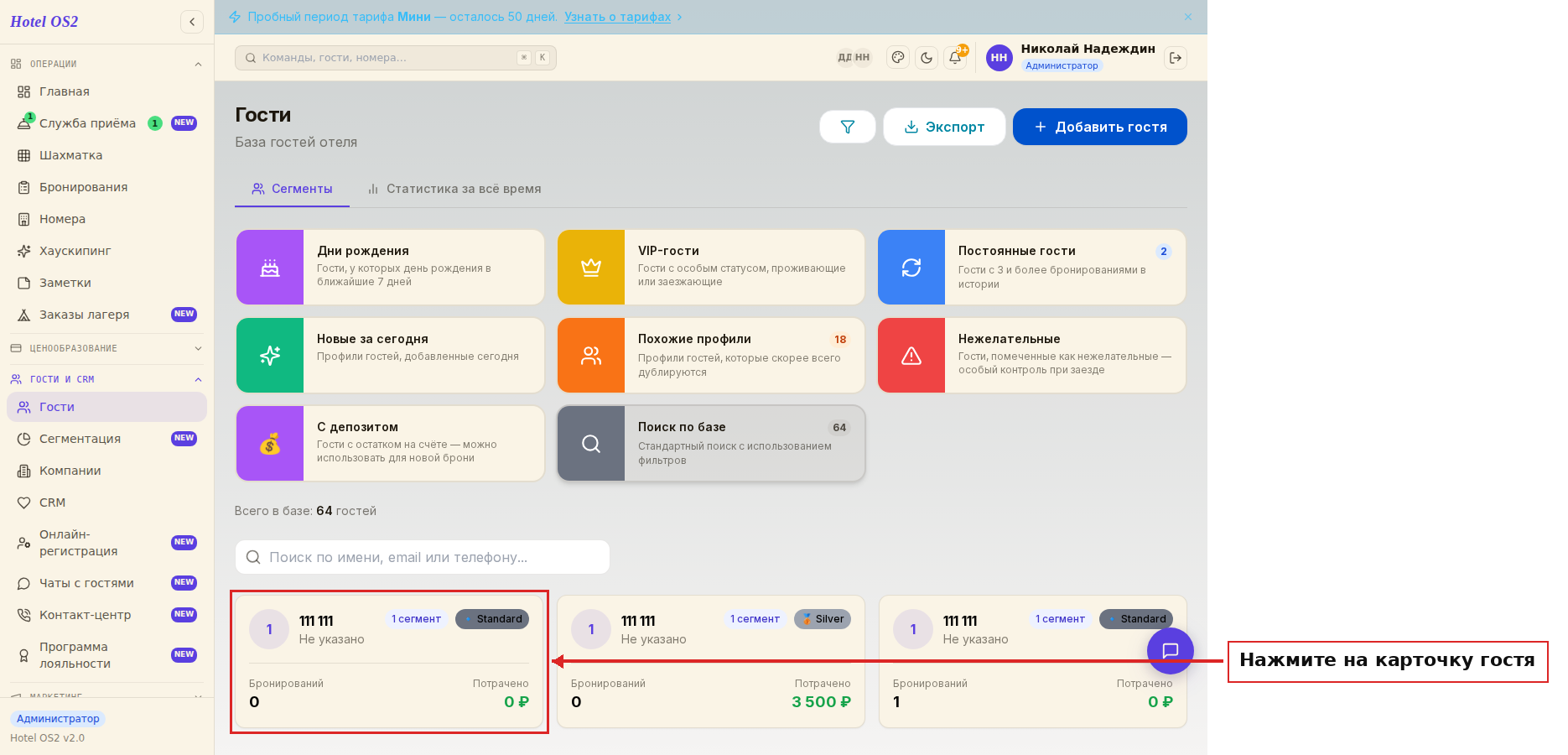1568x755 pixels.
Task: Click the Добавить гостя button
Action: pyautogui.click(x=1100, y=127)
